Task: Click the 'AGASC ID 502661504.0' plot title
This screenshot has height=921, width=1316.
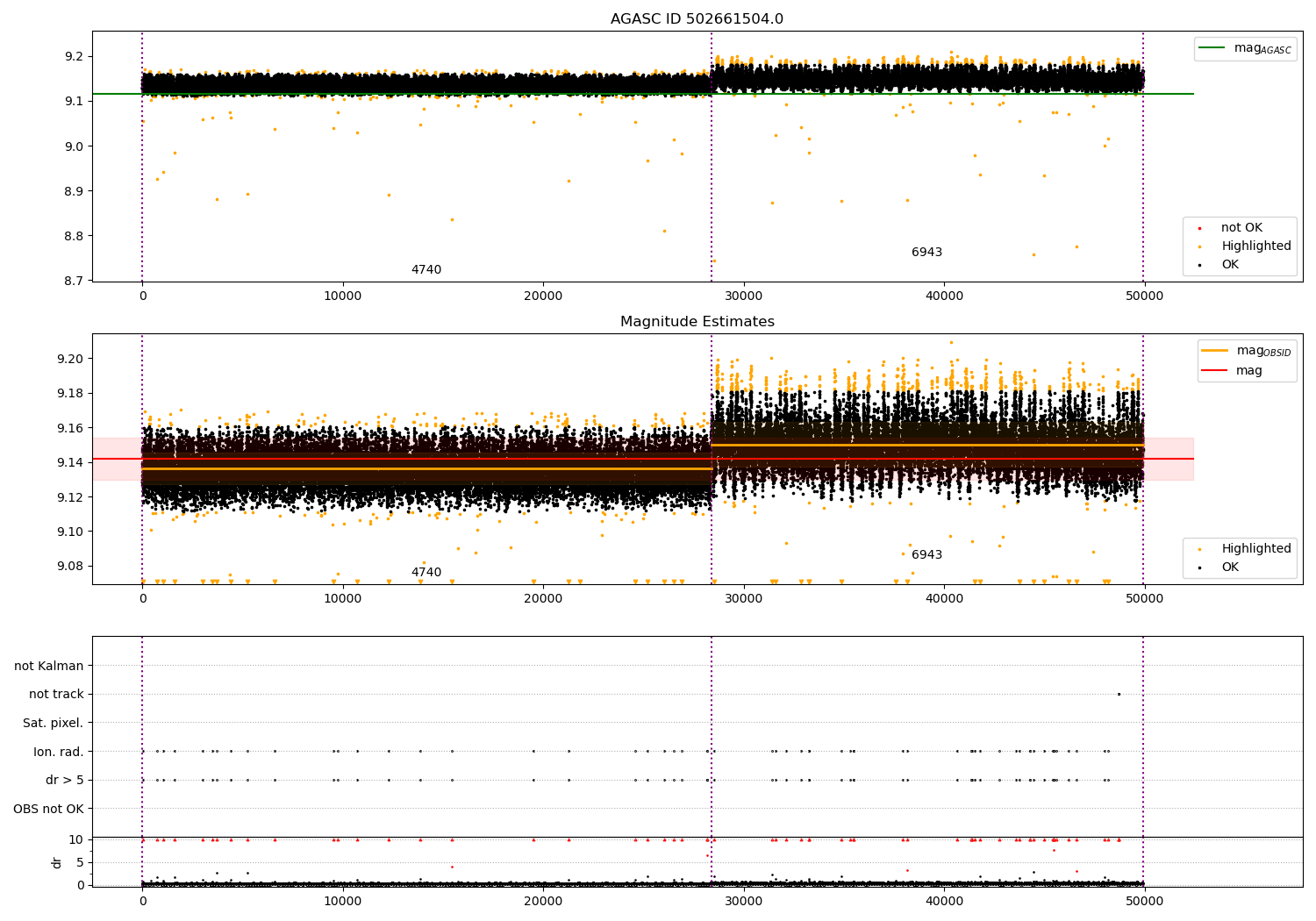Action: pyautogui.click(x=697, y=19)
